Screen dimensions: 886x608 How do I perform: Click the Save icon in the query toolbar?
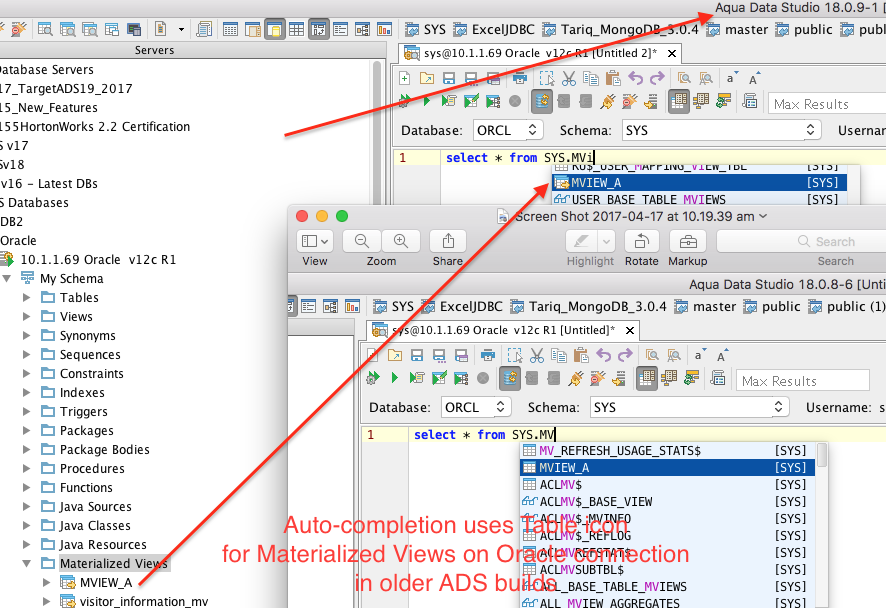pyautogui.click(x=449, y=78)
